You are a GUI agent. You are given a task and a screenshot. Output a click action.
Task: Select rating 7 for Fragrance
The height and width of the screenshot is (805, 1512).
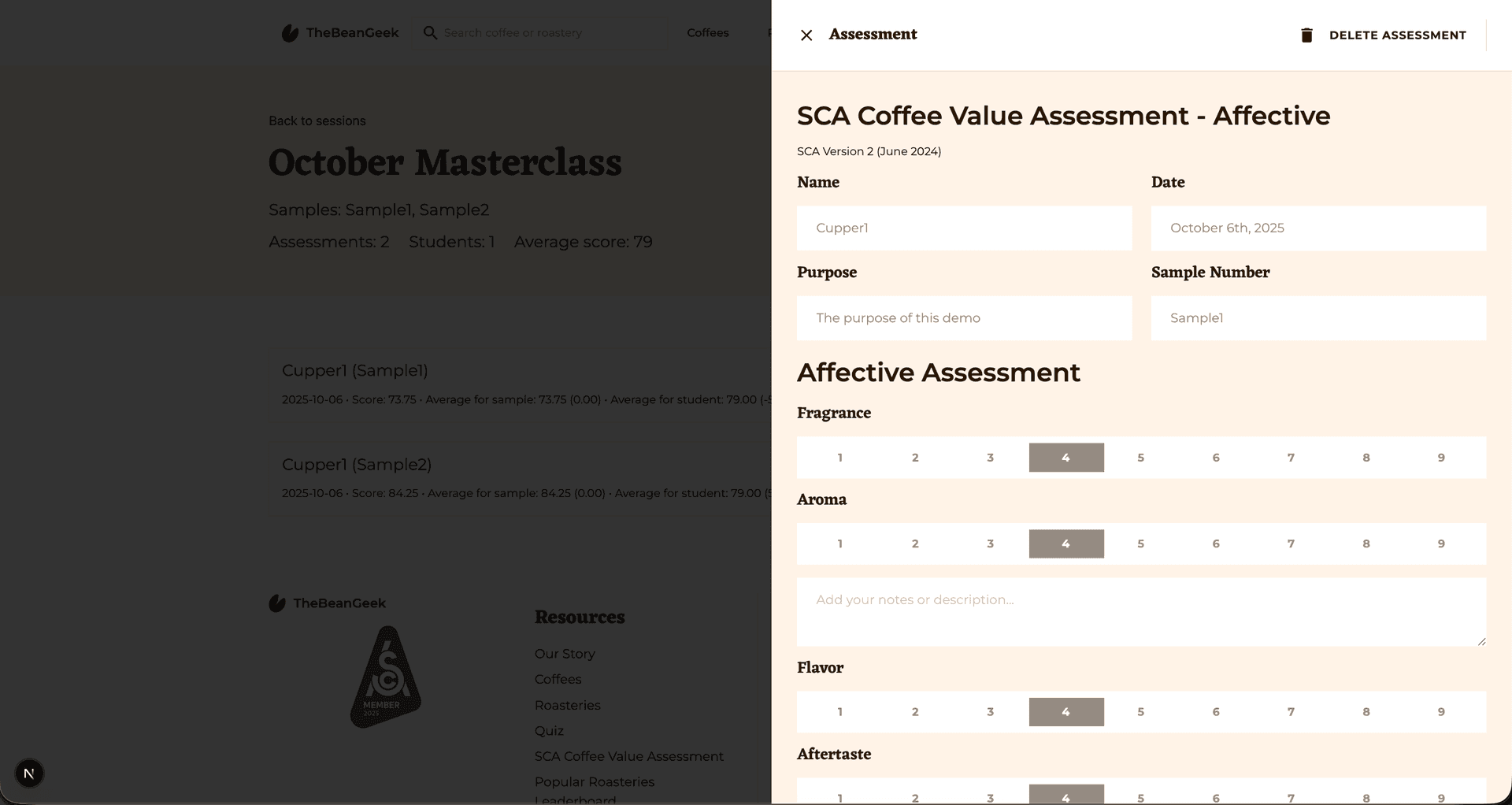tap(1291, 457)
